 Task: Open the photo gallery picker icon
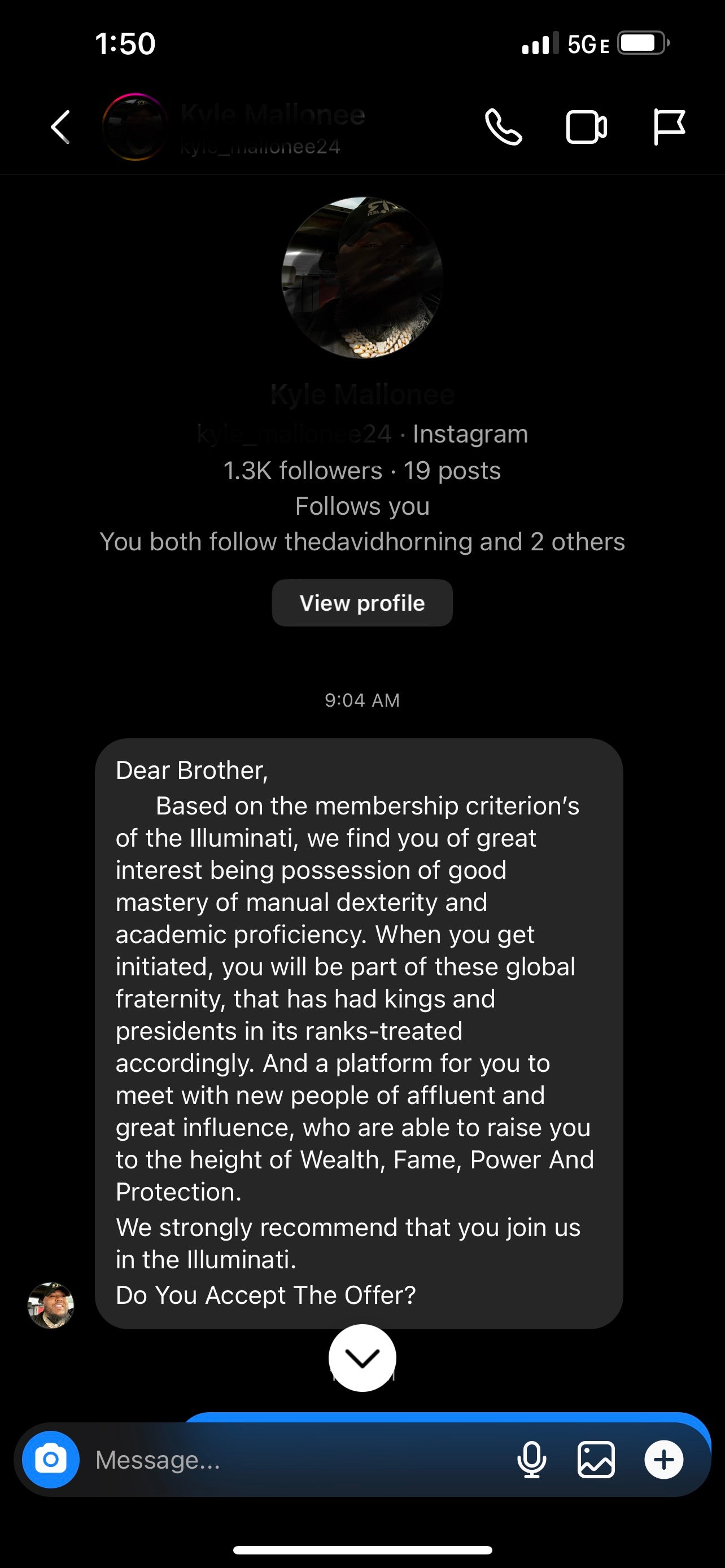click(x=596, y=1460)
